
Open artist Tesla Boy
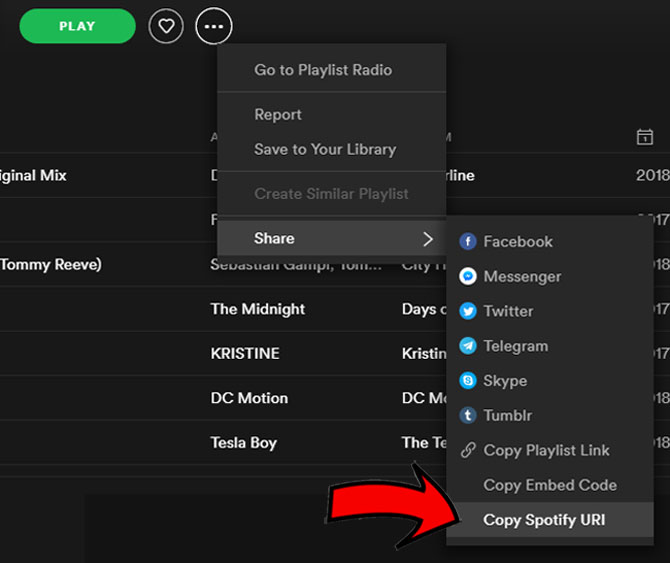point(244,443)
